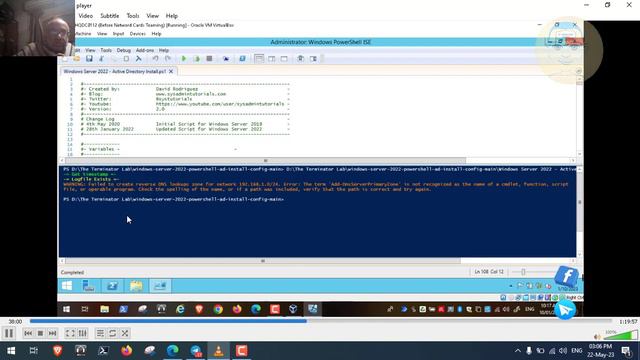Select the Show Script Pane Maximized layout
Screen dimensions: 640x360
pyautogui.click(x=284, y=59)
